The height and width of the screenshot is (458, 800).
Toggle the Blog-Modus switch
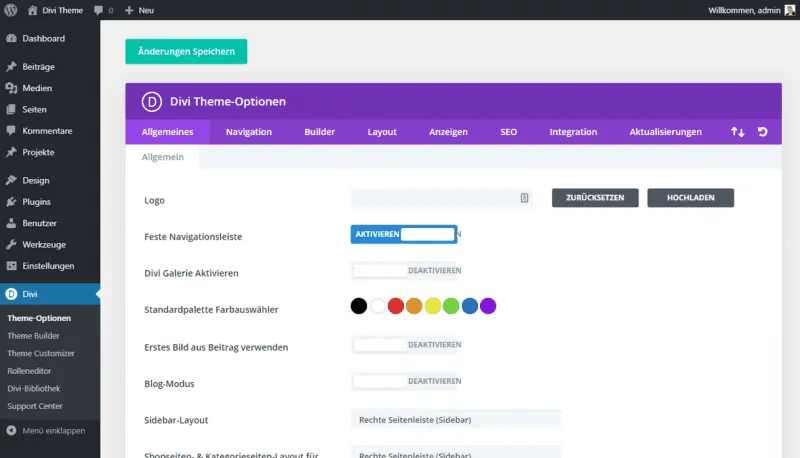406,381
